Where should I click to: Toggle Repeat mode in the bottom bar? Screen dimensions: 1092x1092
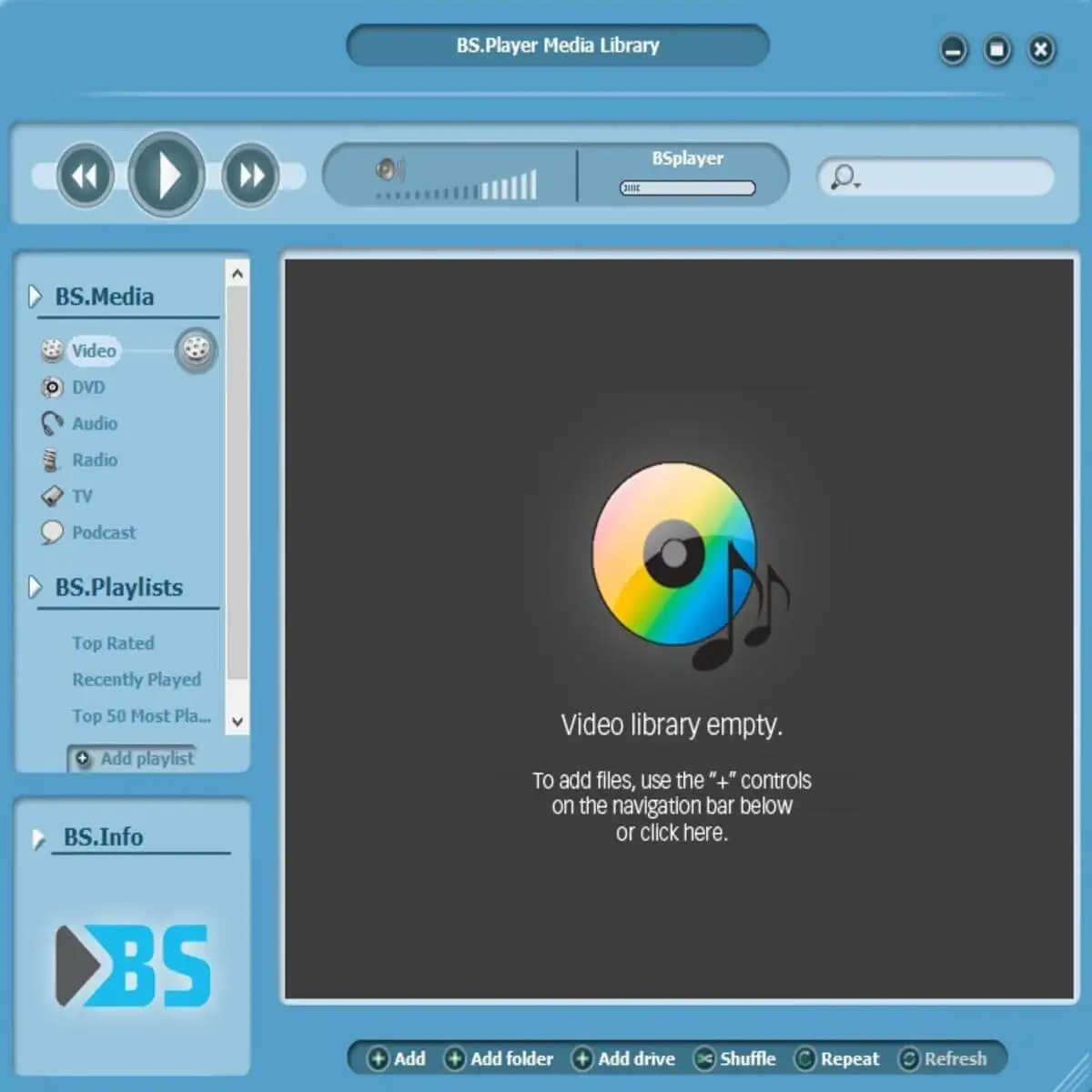(x=837, y=1058)
